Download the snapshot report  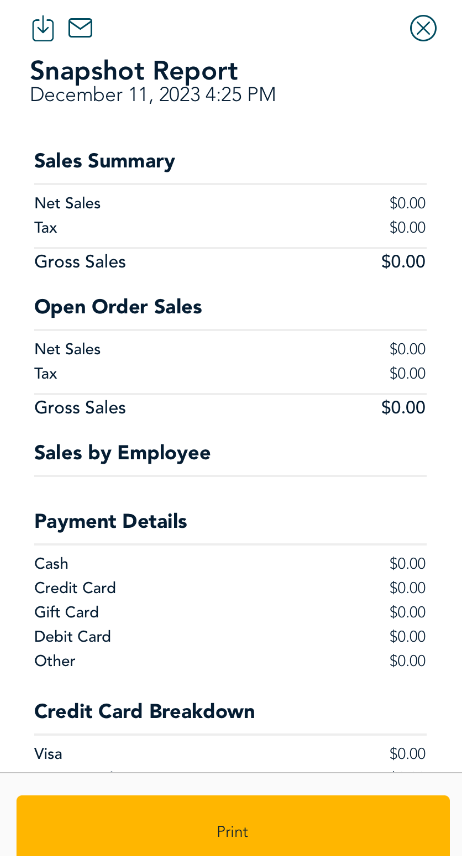click(x=43, y=28)
